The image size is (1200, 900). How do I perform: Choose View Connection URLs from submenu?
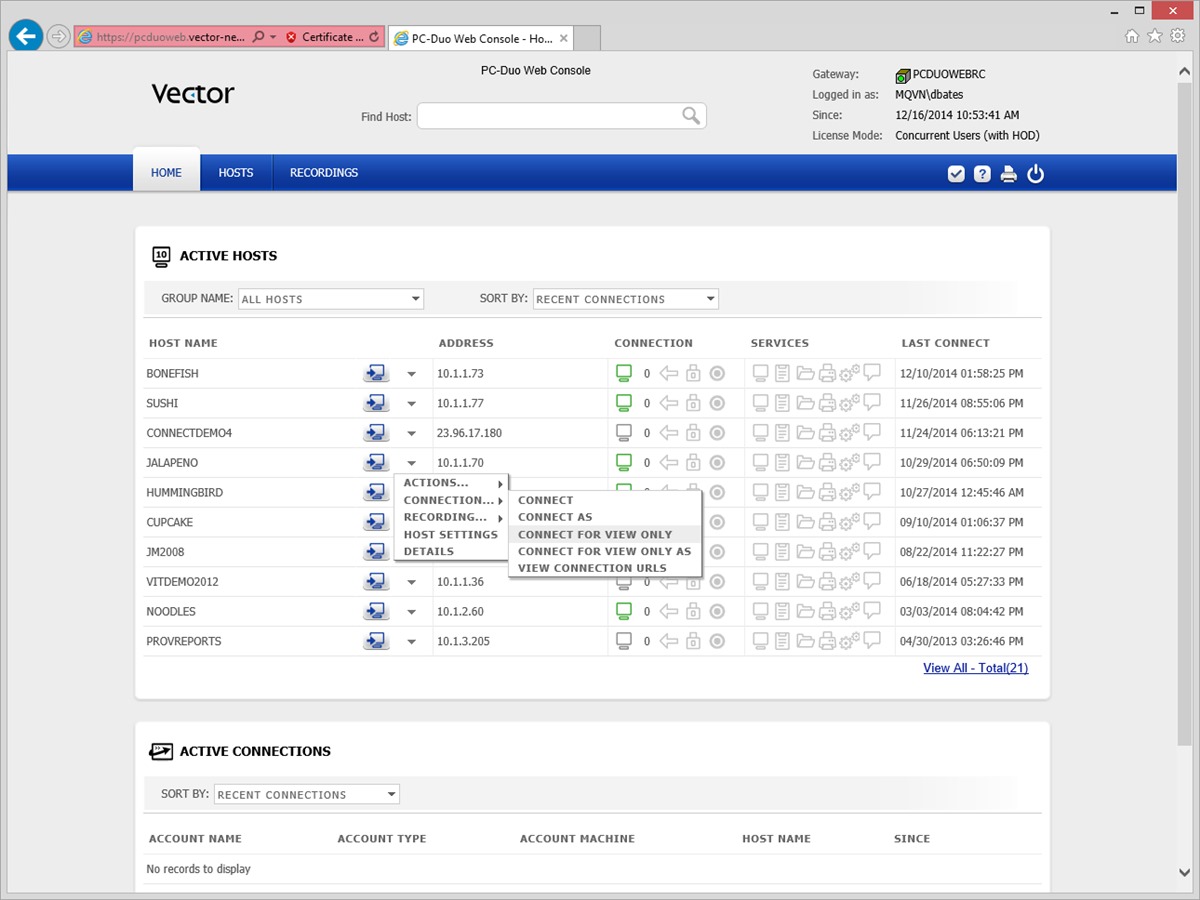(x=592, y=568)
